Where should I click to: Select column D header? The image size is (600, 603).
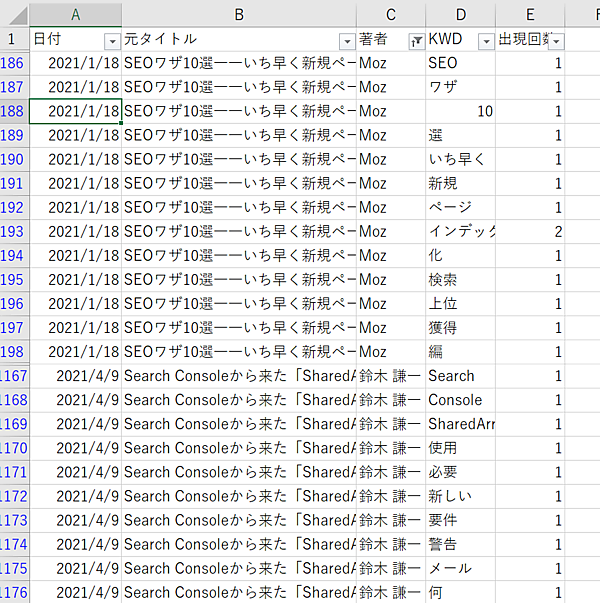461,15
